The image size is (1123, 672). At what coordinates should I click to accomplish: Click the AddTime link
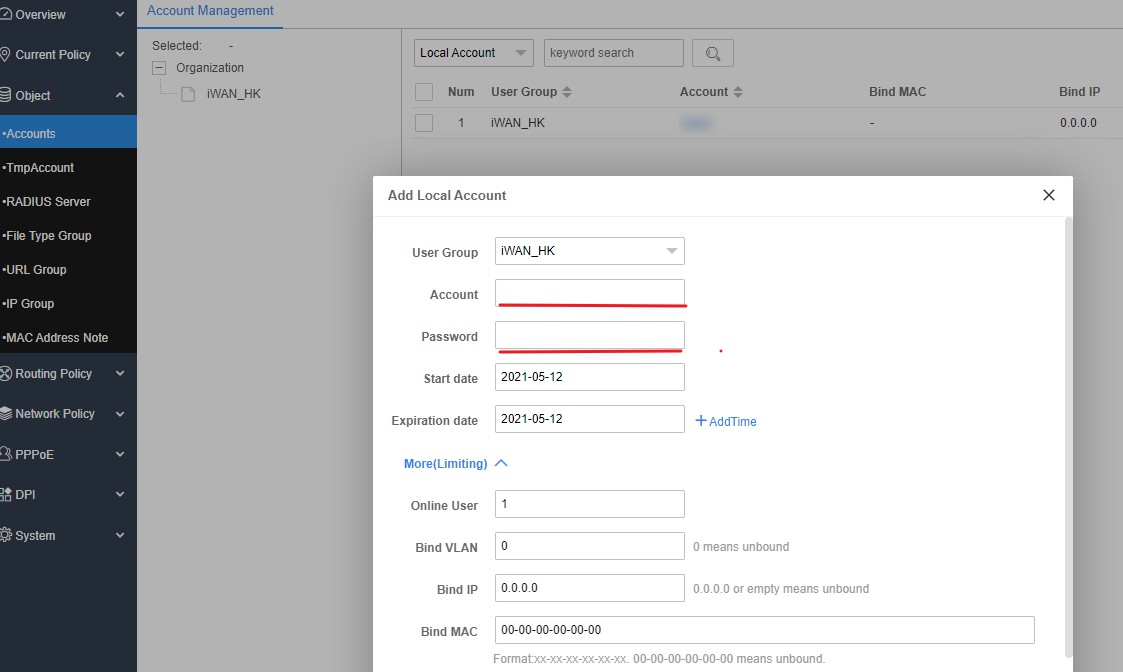point(726,421)
